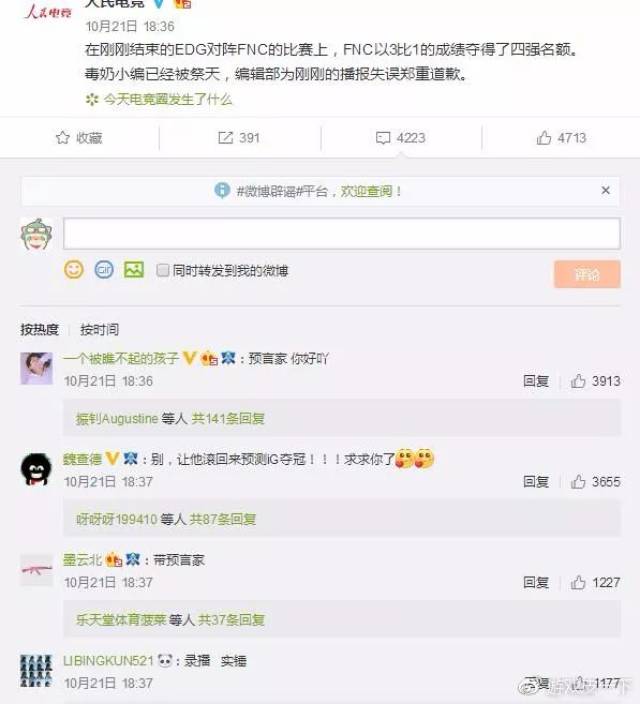Click the image upload icon
The image size is (640, 704).
[134, 270]
